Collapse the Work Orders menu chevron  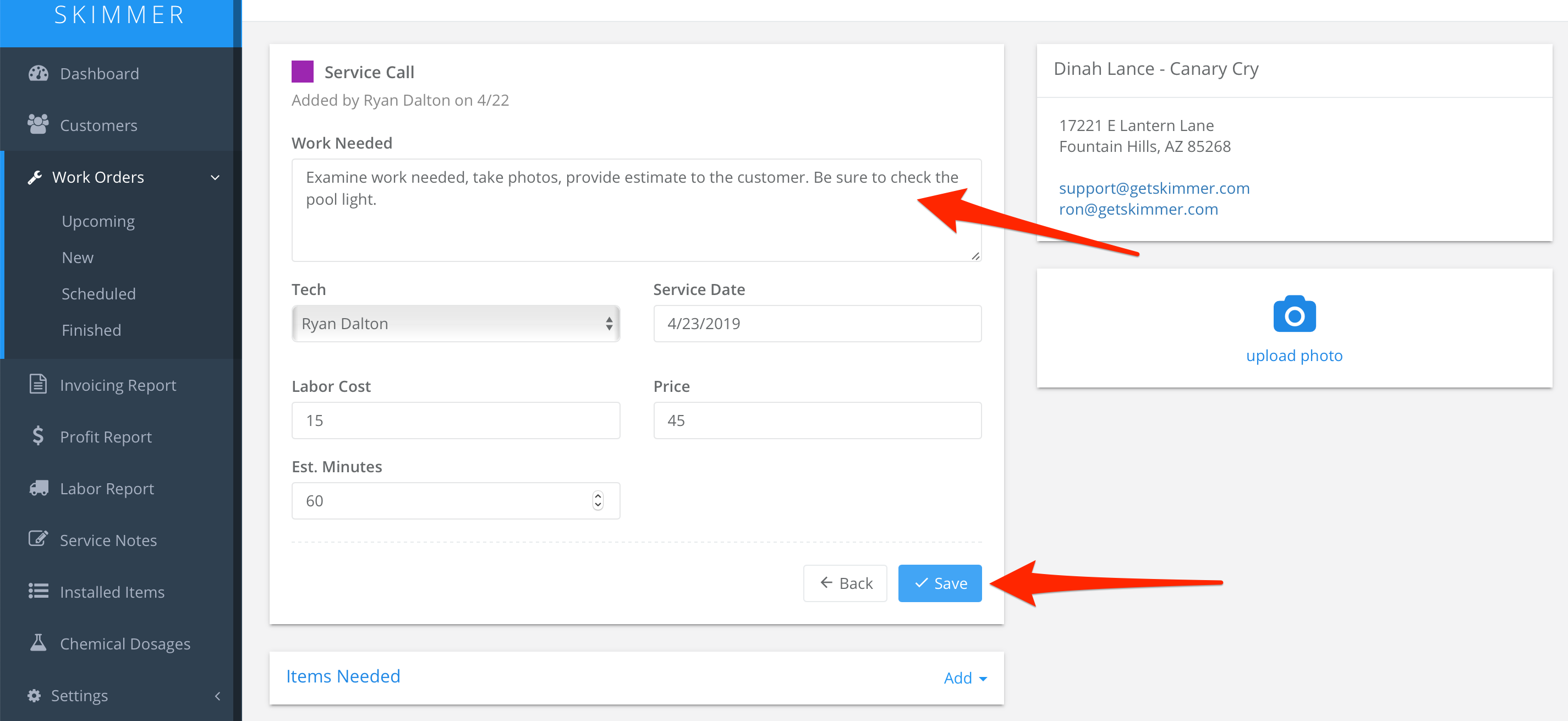click(x=215, y=177)
